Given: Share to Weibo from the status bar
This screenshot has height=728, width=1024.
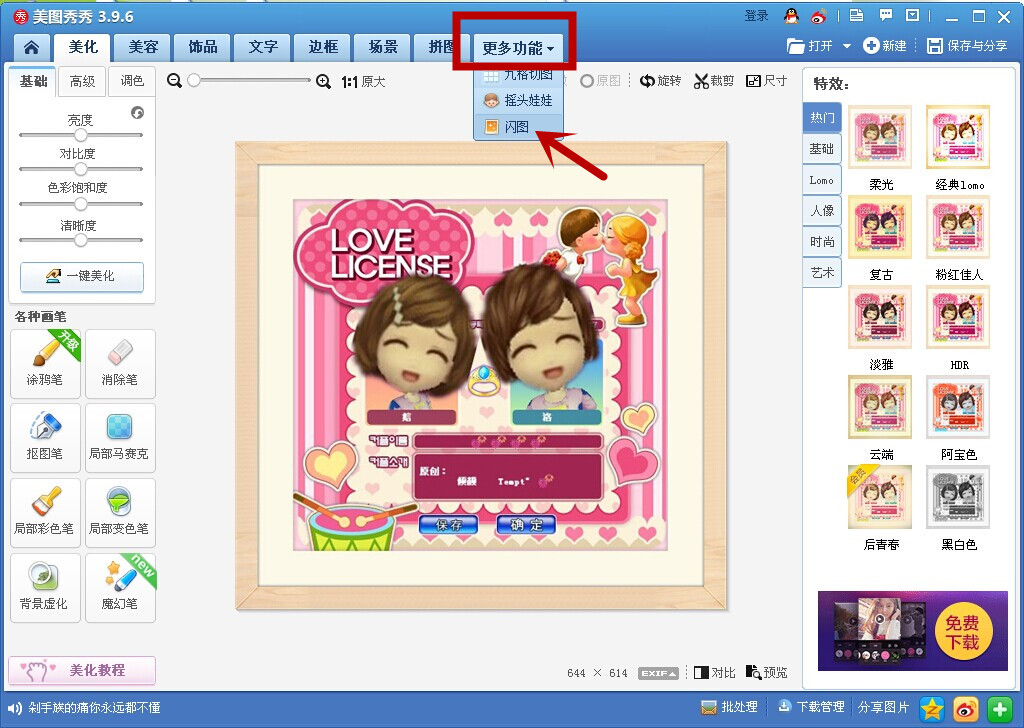Looking at the screenshot, I should 966,708.
